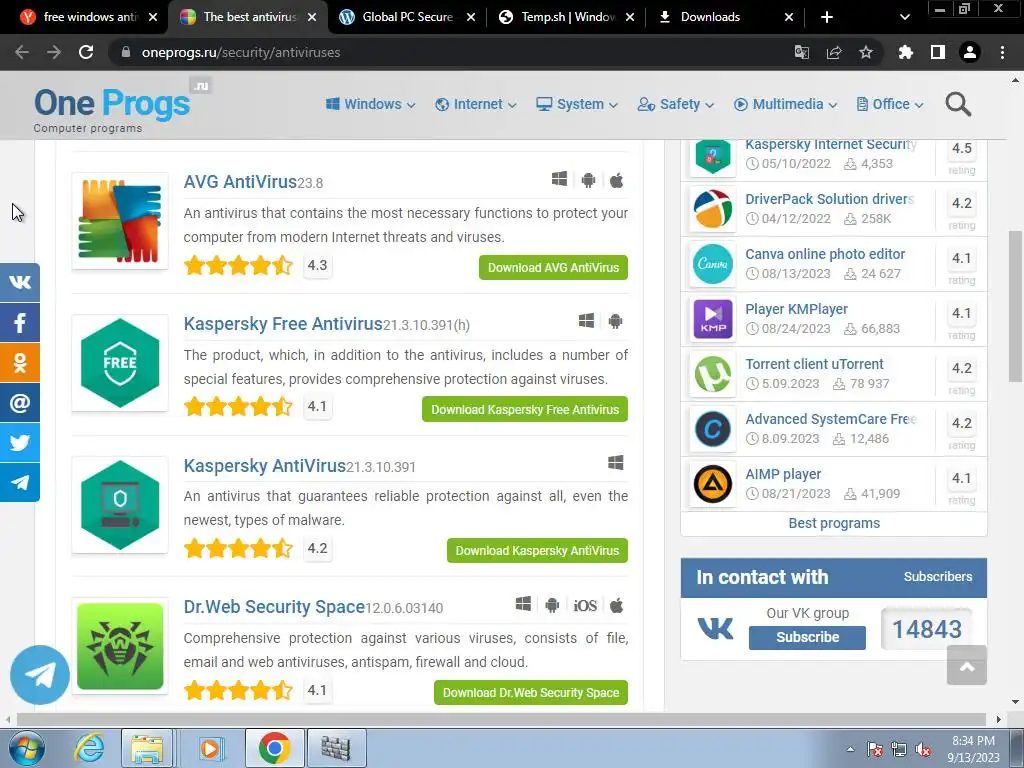Subscribe to VK group button

tap(807, 637)
